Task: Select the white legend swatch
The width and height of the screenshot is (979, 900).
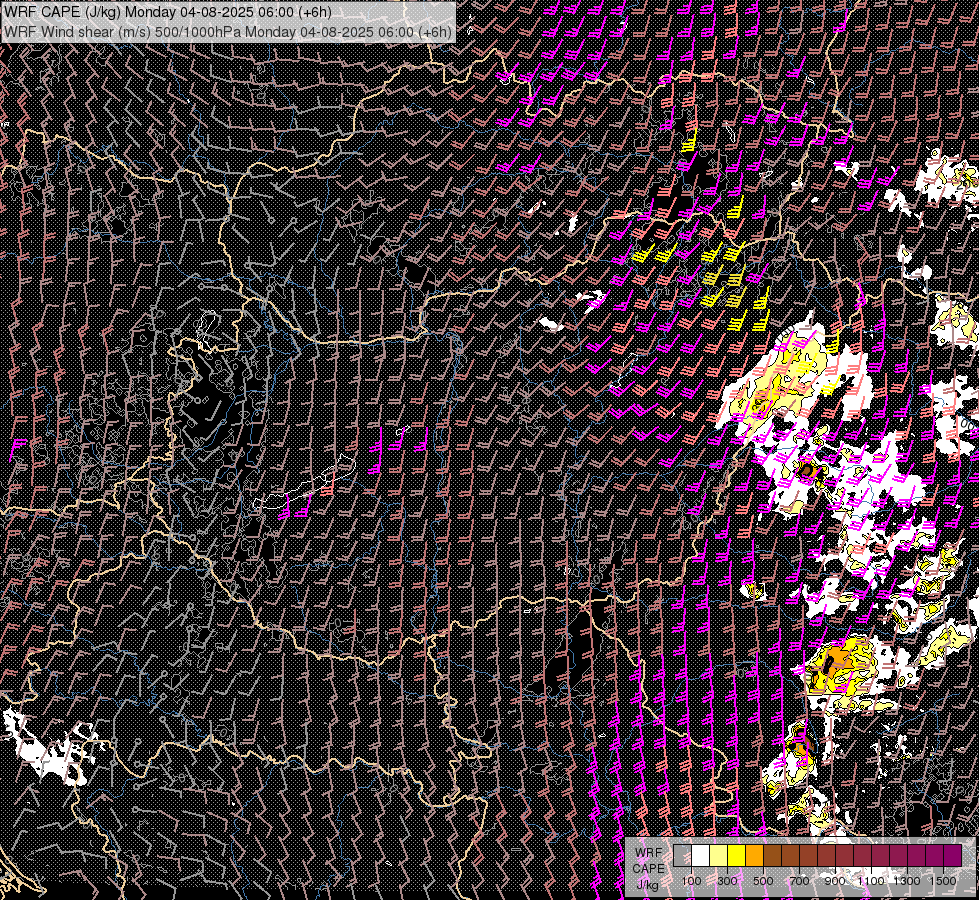Action: coord(701,856)
